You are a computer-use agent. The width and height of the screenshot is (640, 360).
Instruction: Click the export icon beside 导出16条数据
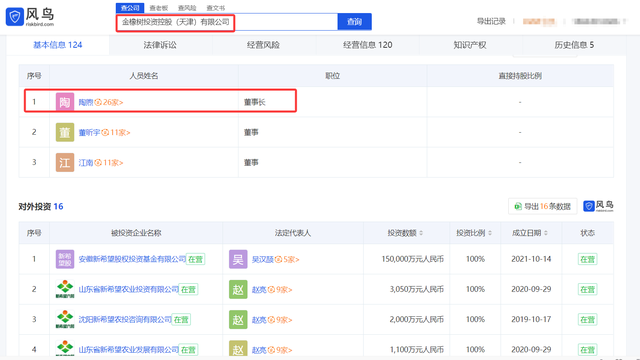pos(518,207)
